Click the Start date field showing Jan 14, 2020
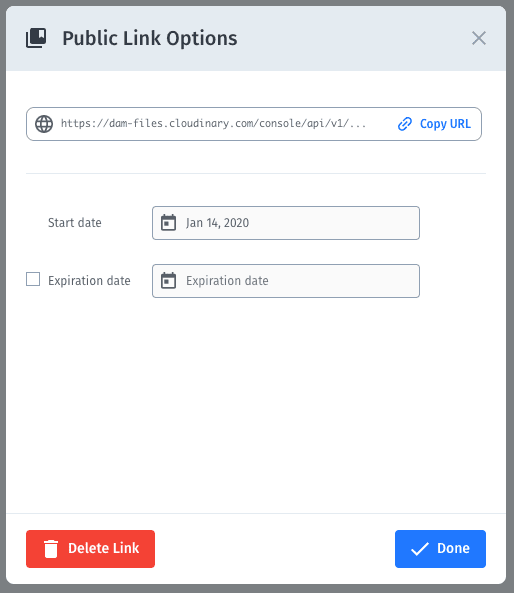The width and height of the screenshot is (514, 593). [286, 223]
